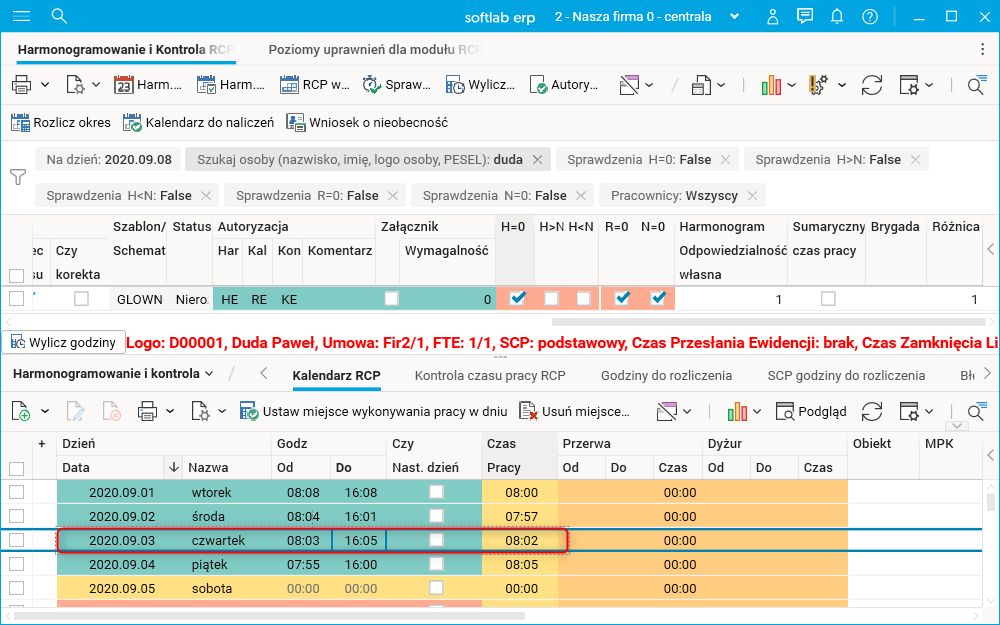Select the row checkbox for 2020.09.05
The width and height of the screenshot is (1000, 625).
coord(17,588)
